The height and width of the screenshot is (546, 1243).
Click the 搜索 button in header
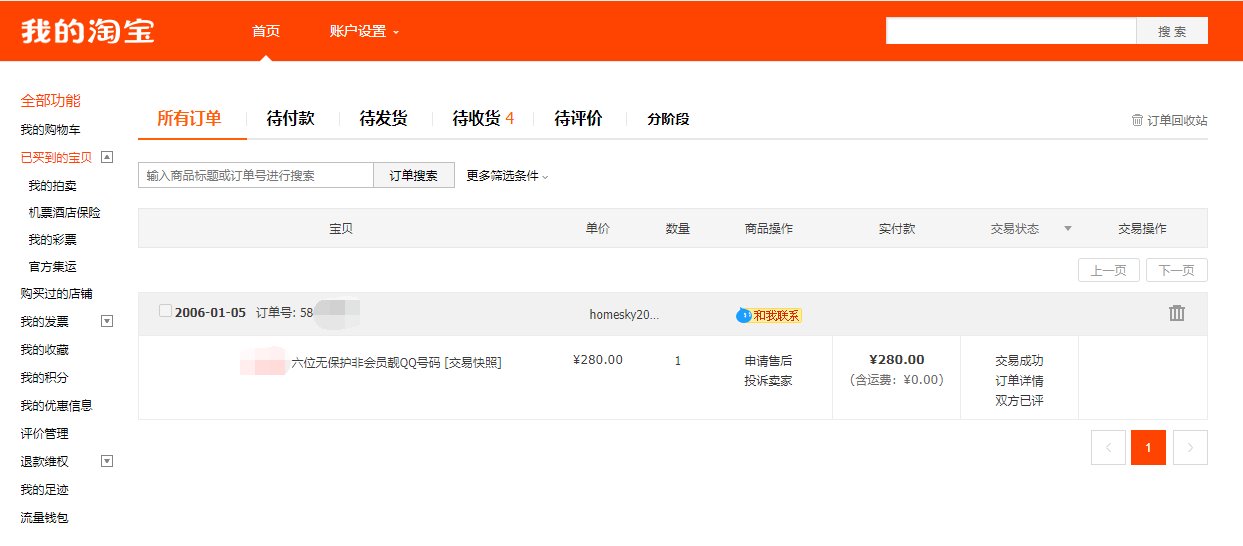(1172, 31)
